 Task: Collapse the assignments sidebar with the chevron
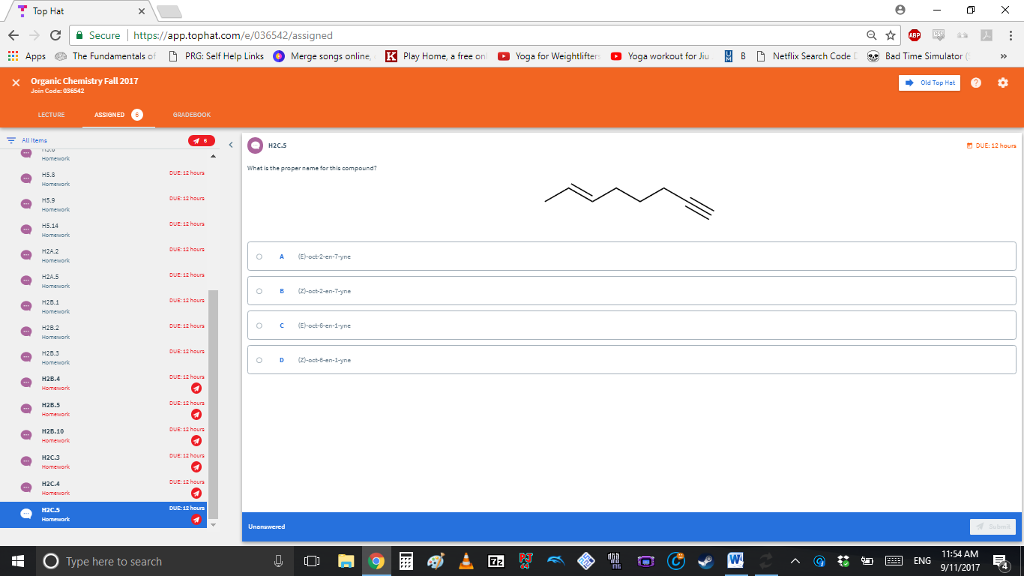click(x=231, y=143)
